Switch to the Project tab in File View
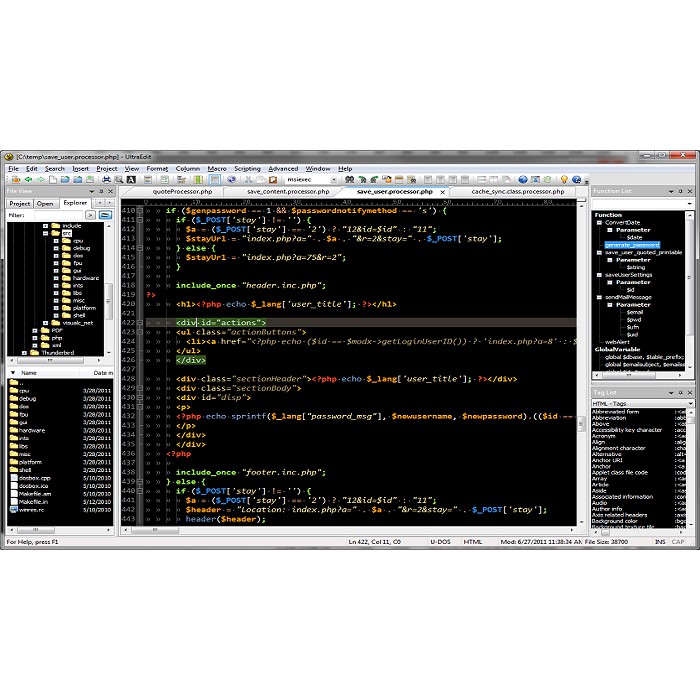 [20, 203]
